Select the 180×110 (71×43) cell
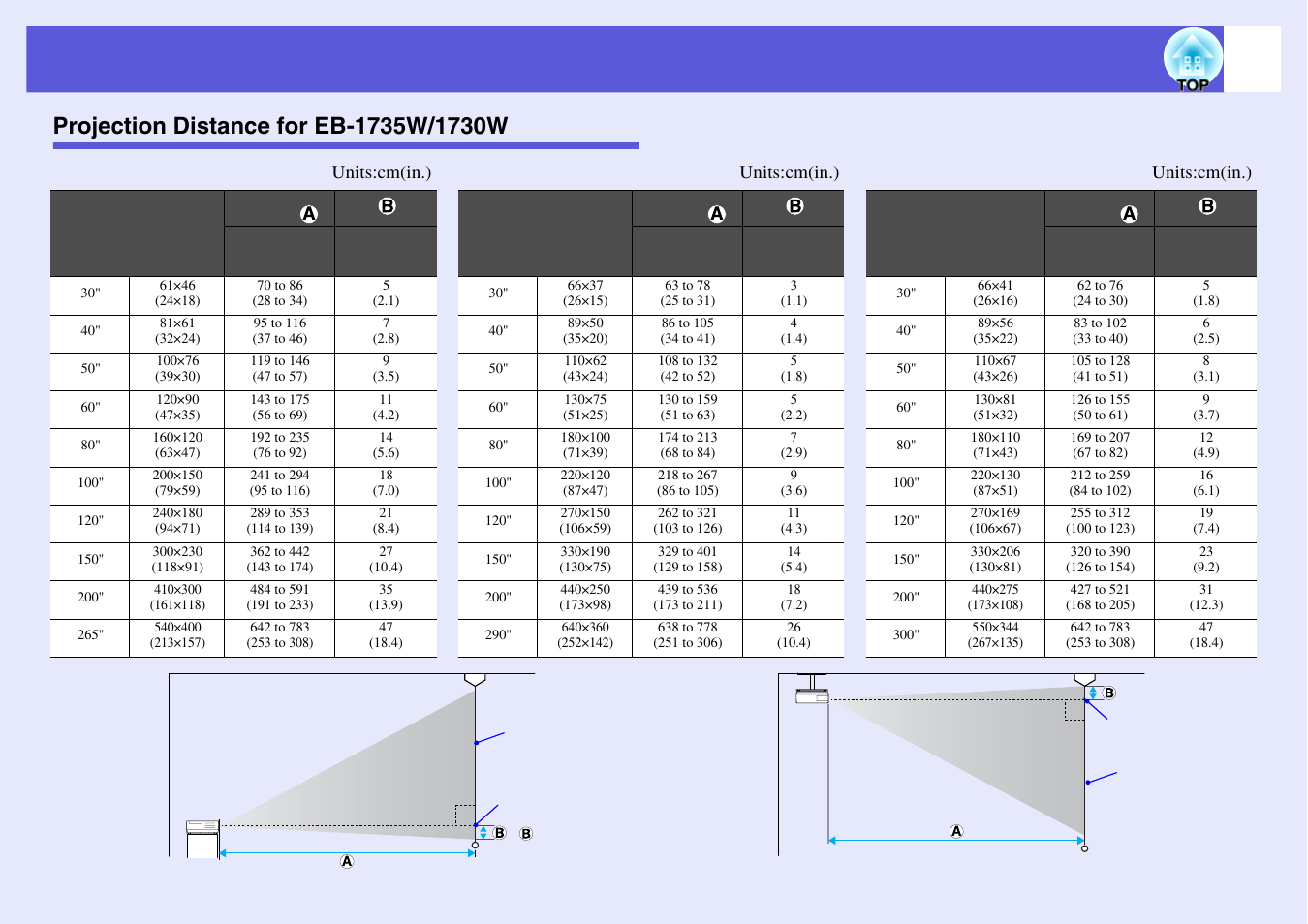This screenshot has width=1308, height=924. (995, 446)
